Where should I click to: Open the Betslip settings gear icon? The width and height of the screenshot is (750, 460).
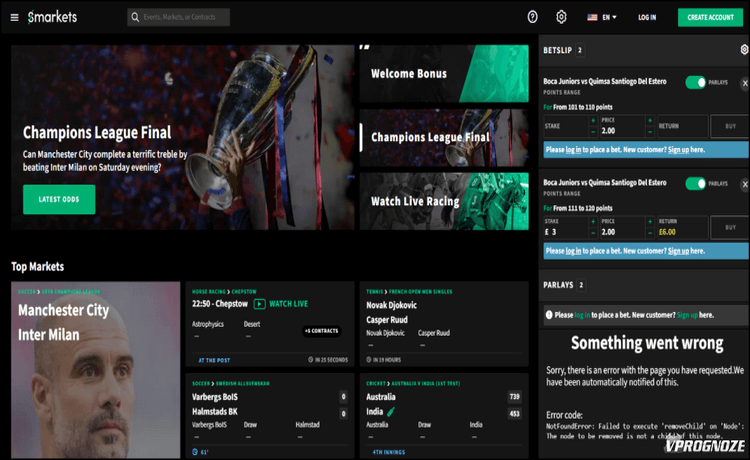click(744, 50)
